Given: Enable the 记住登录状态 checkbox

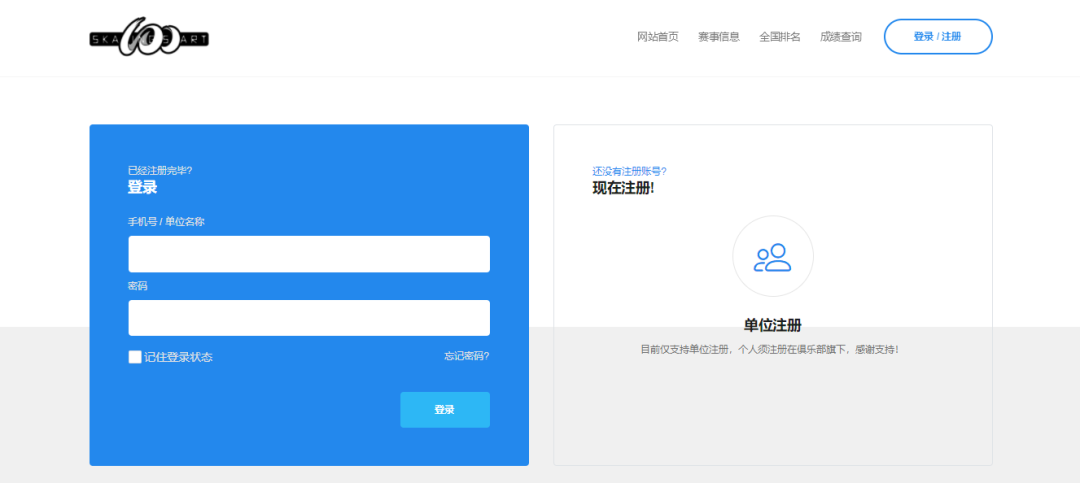Looking at the screenshot, I should (x=135, y=357).
